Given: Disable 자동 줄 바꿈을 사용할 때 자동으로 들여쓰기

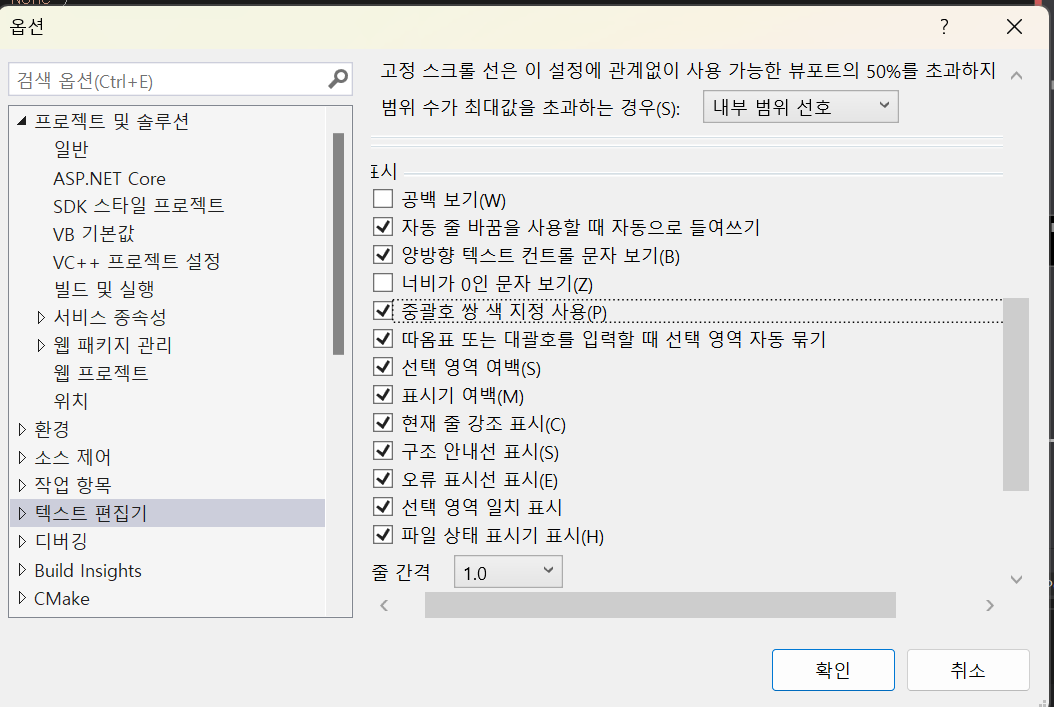Looking at the screenshot, I should (382, 226).
